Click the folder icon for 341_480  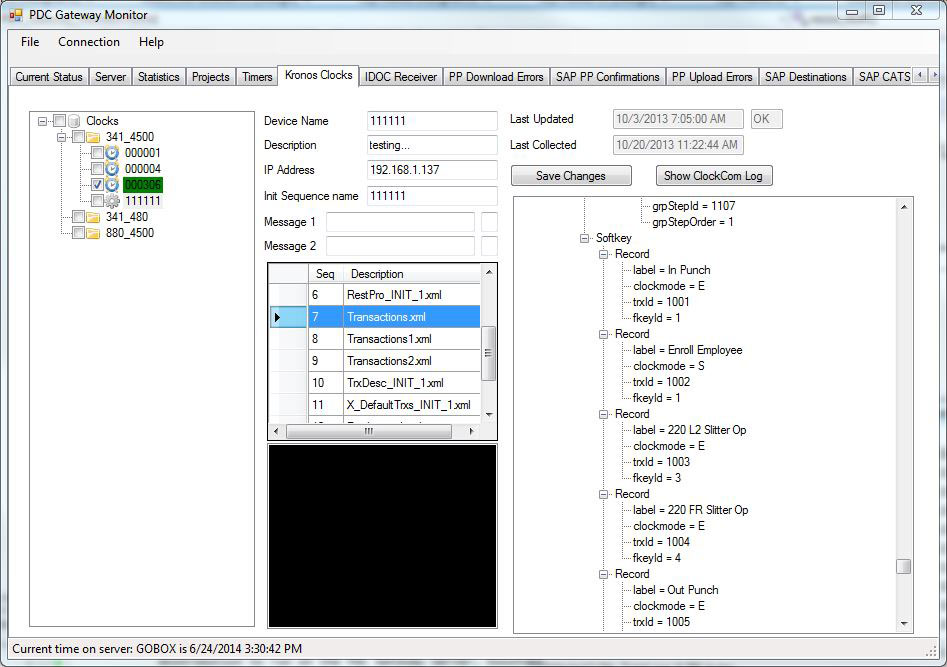[x=93, y=217]
